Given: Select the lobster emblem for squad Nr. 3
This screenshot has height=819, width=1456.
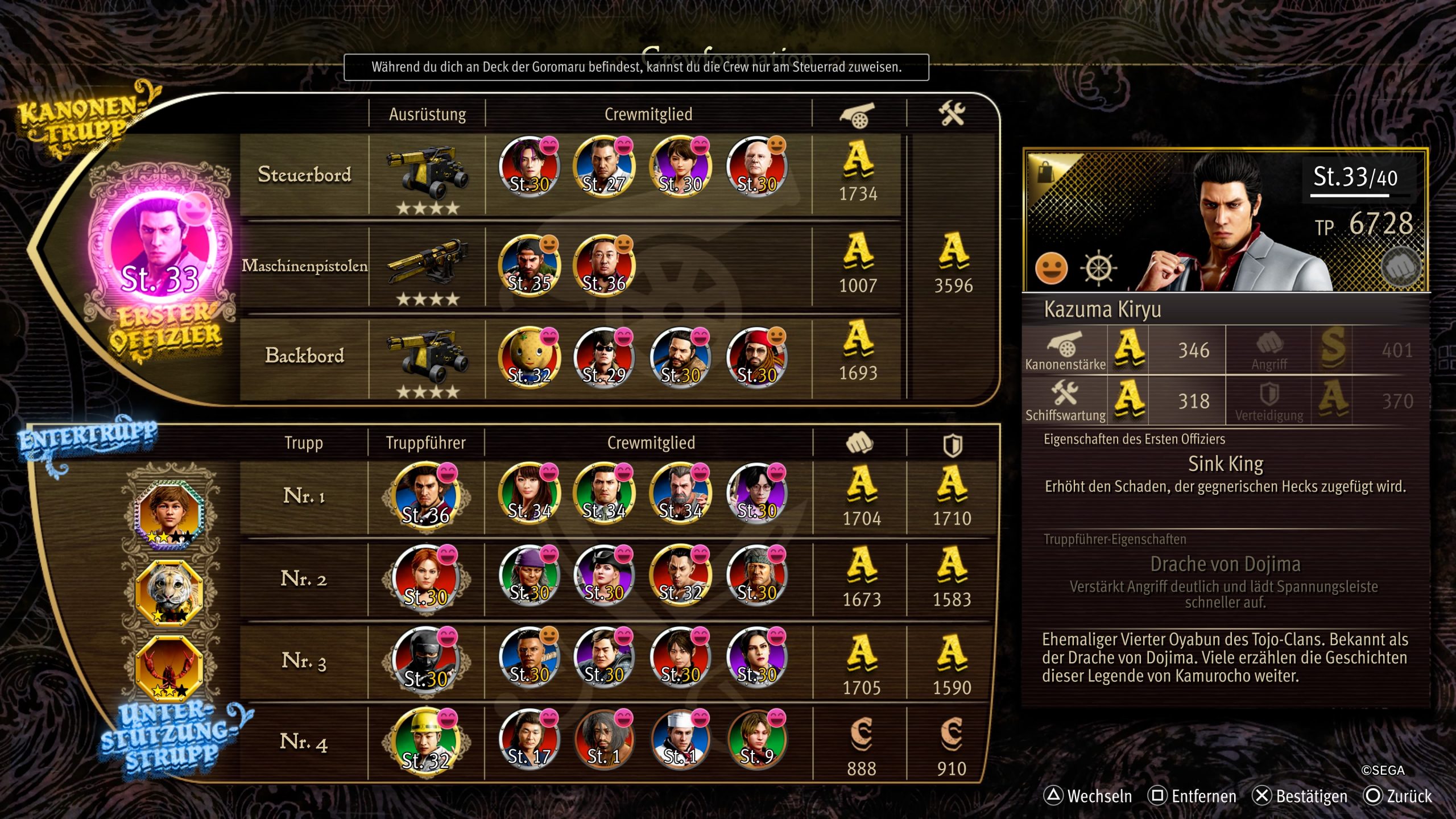Looking at the screenshot, I should 168,668.
